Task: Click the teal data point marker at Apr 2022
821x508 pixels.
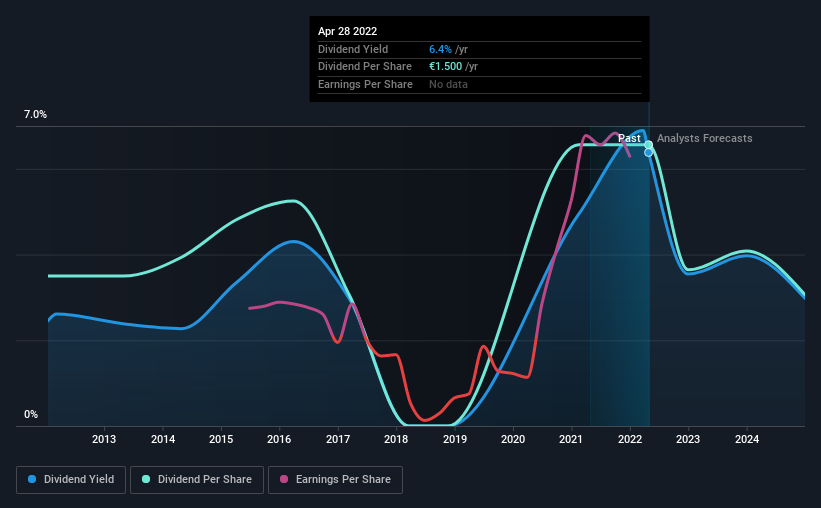Action: pyautogui.click(x=648, y=145)
